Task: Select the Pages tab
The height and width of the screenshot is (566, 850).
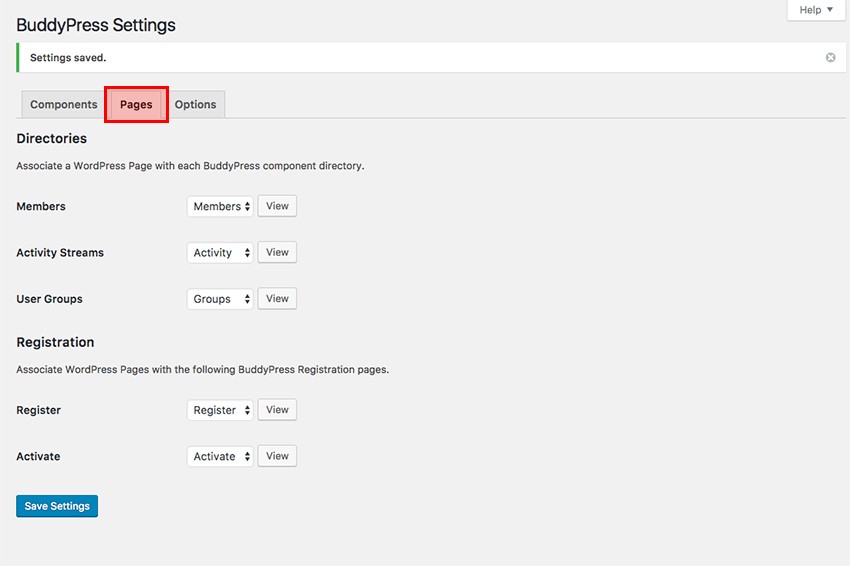Action: click(136, 104)
